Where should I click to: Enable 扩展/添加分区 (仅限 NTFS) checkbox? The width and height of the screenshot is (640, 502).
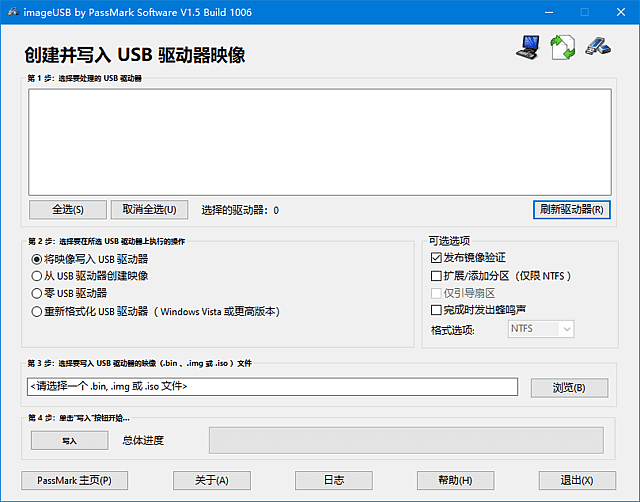(x=436, y=276)
